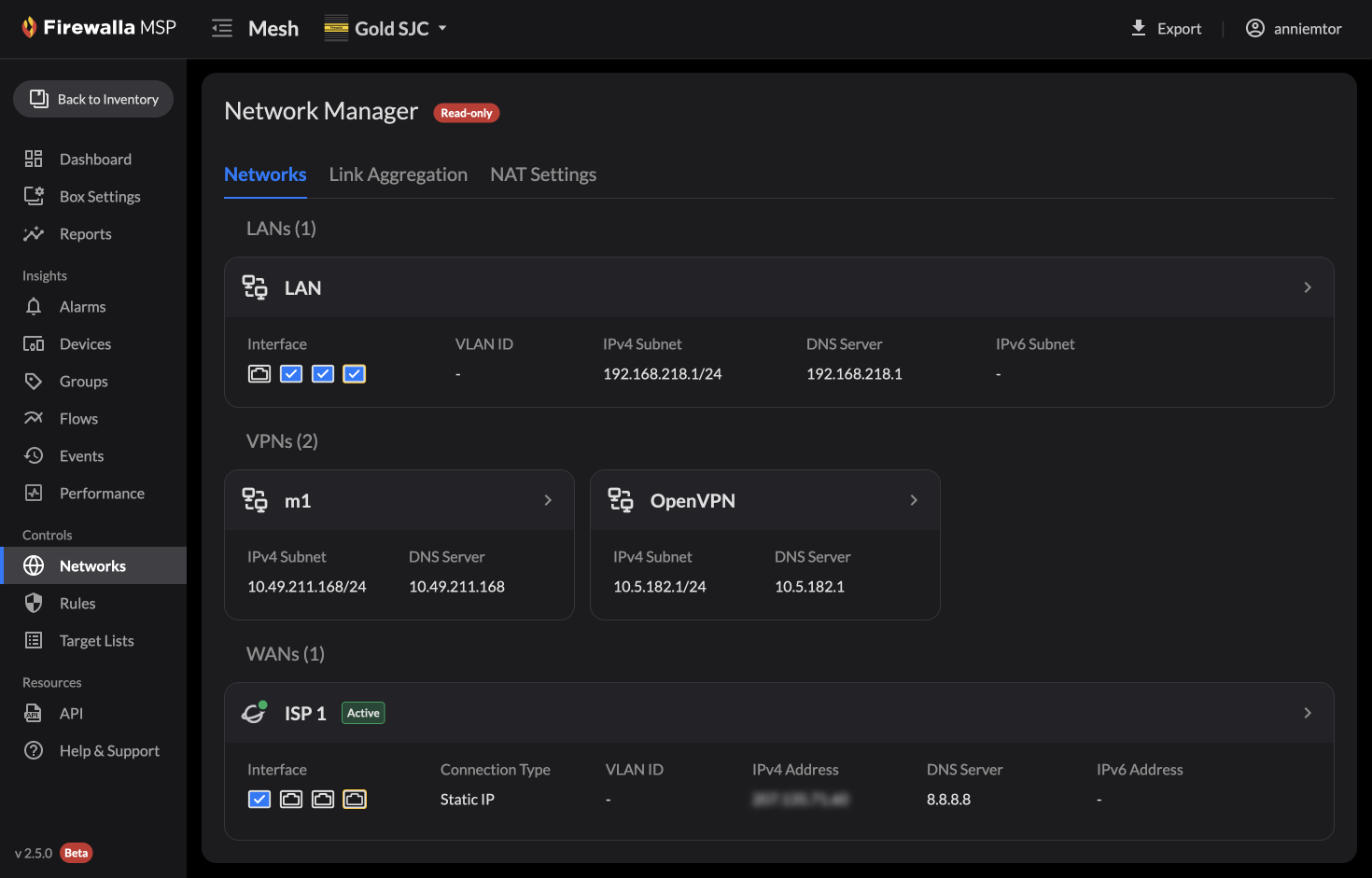The image size is (1372, 878).
Task: Toggle ISP 1's first checked port checkbox
Action: 259,800
